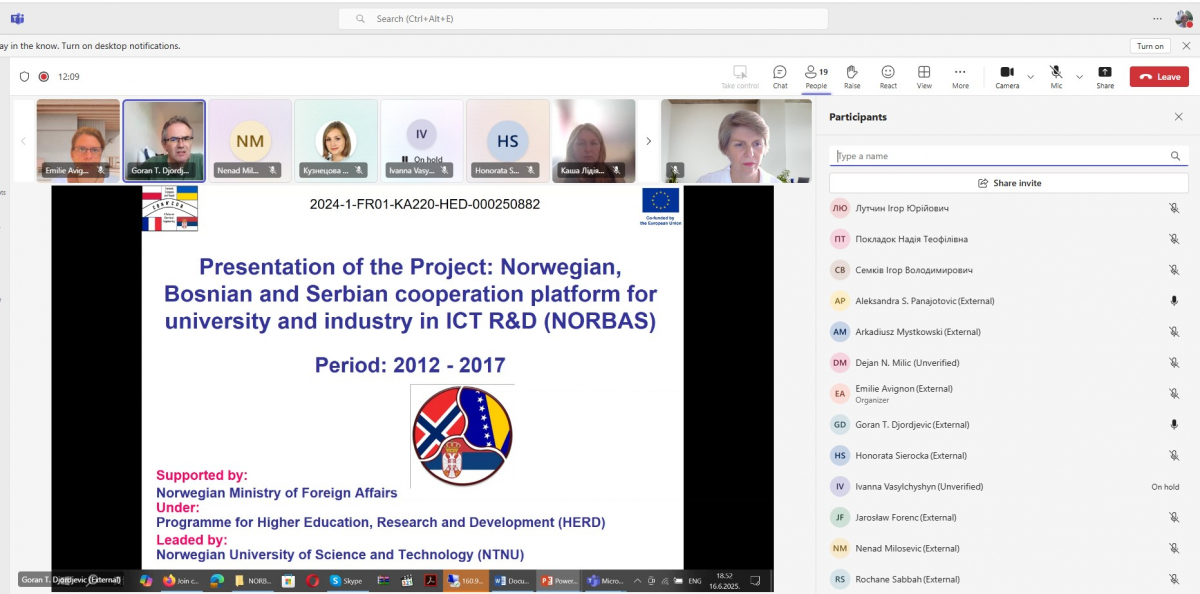Click the Share invite button
This screenshot has height=594, width=1200.
coord(1009,183)
